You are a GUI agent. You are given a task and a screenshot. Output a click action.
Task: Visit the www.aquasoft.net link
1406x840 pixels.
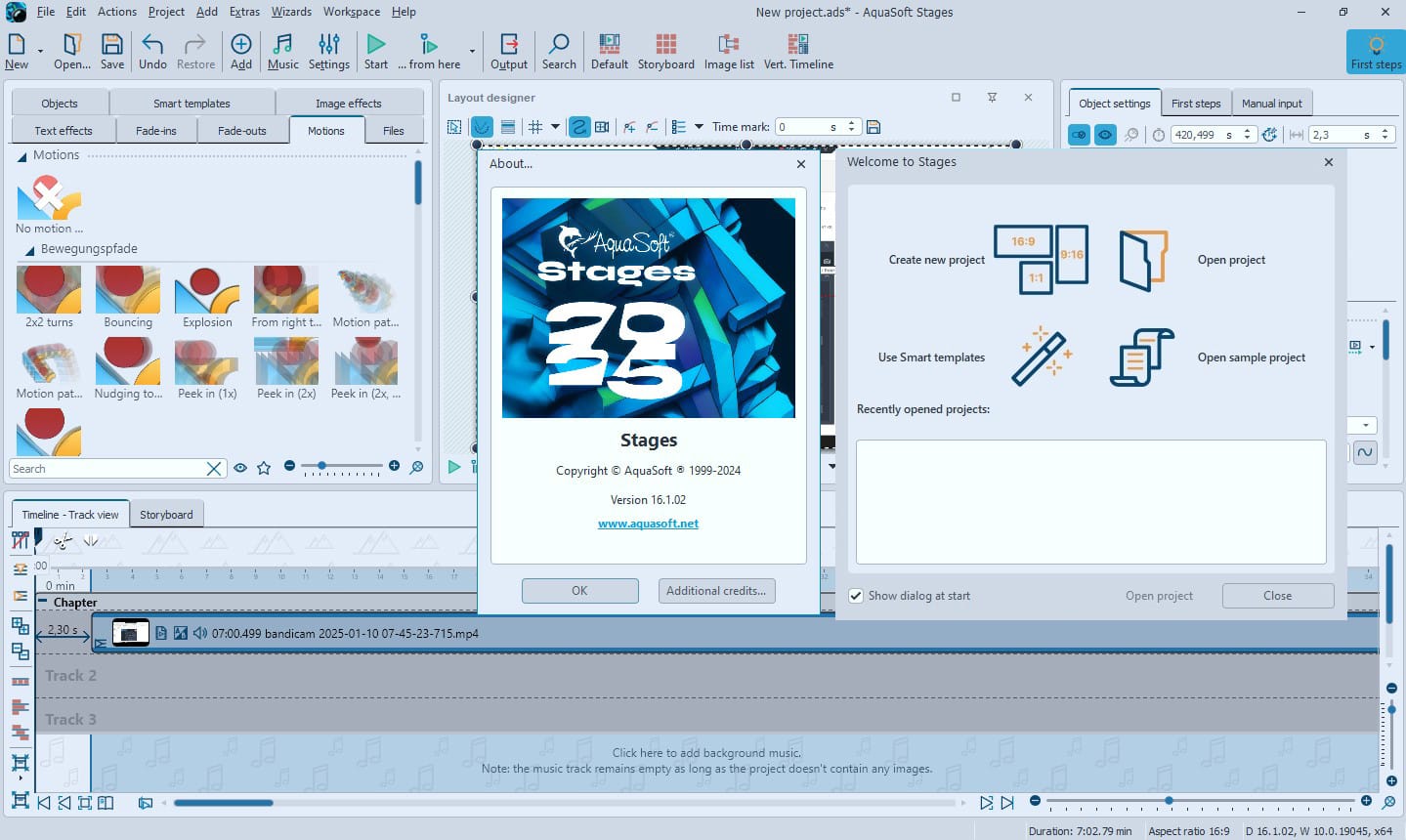click(x=648, y=523)
